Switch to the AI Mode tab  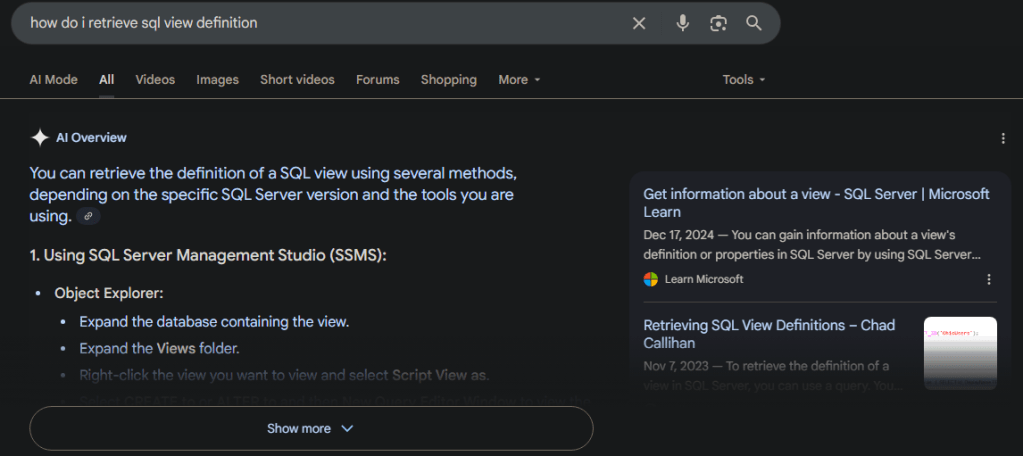click(54, 80)
